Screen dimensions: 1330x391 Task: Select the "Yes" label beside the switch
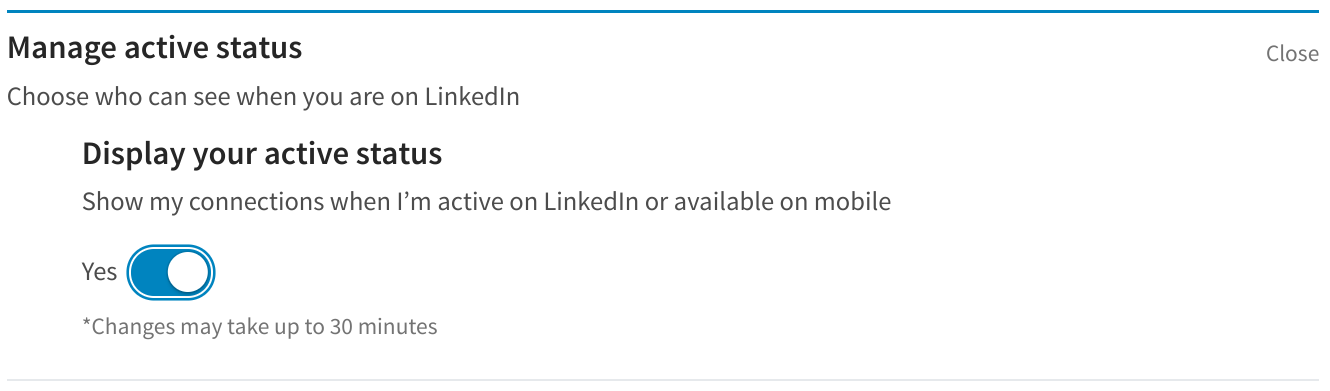coord(99,272)
